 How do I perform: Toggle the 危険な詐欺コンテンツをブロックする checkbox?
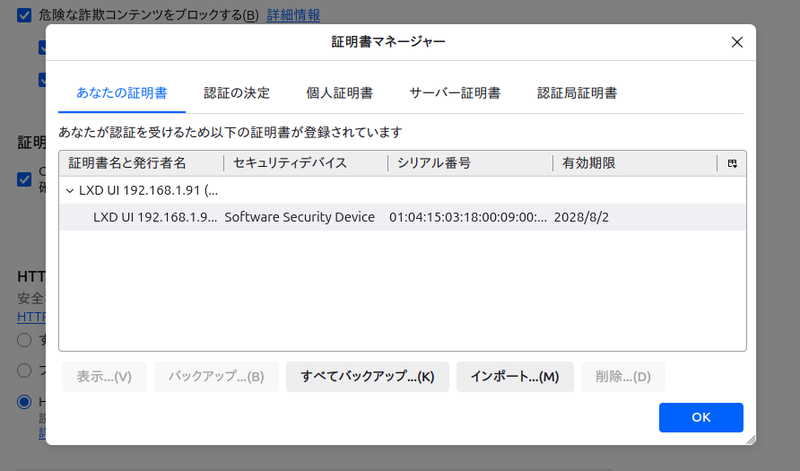[x=25, y=15]
